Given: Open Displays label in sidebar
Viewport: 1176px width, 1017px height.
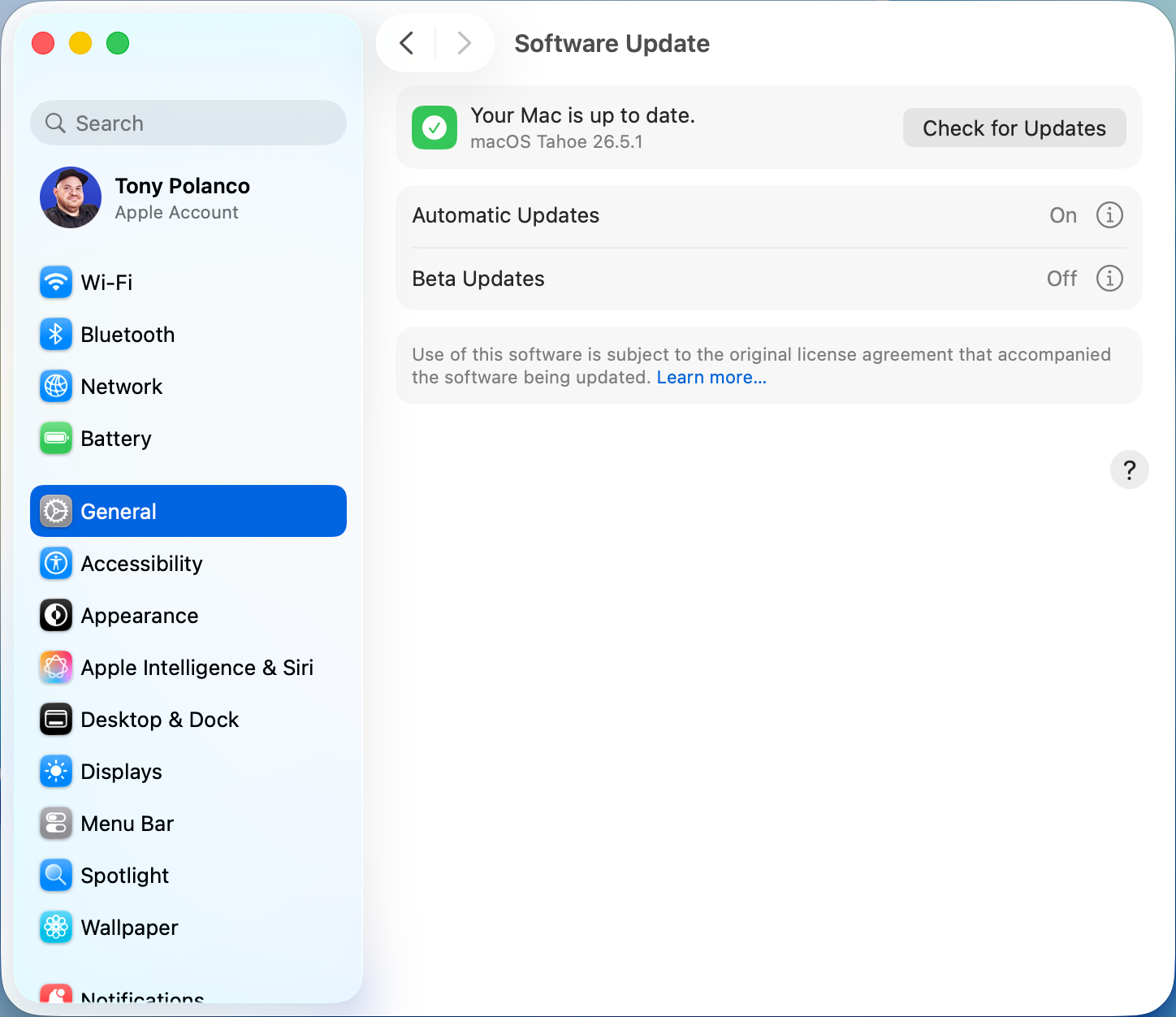Looking at the screenshot, I should (121, 771).
